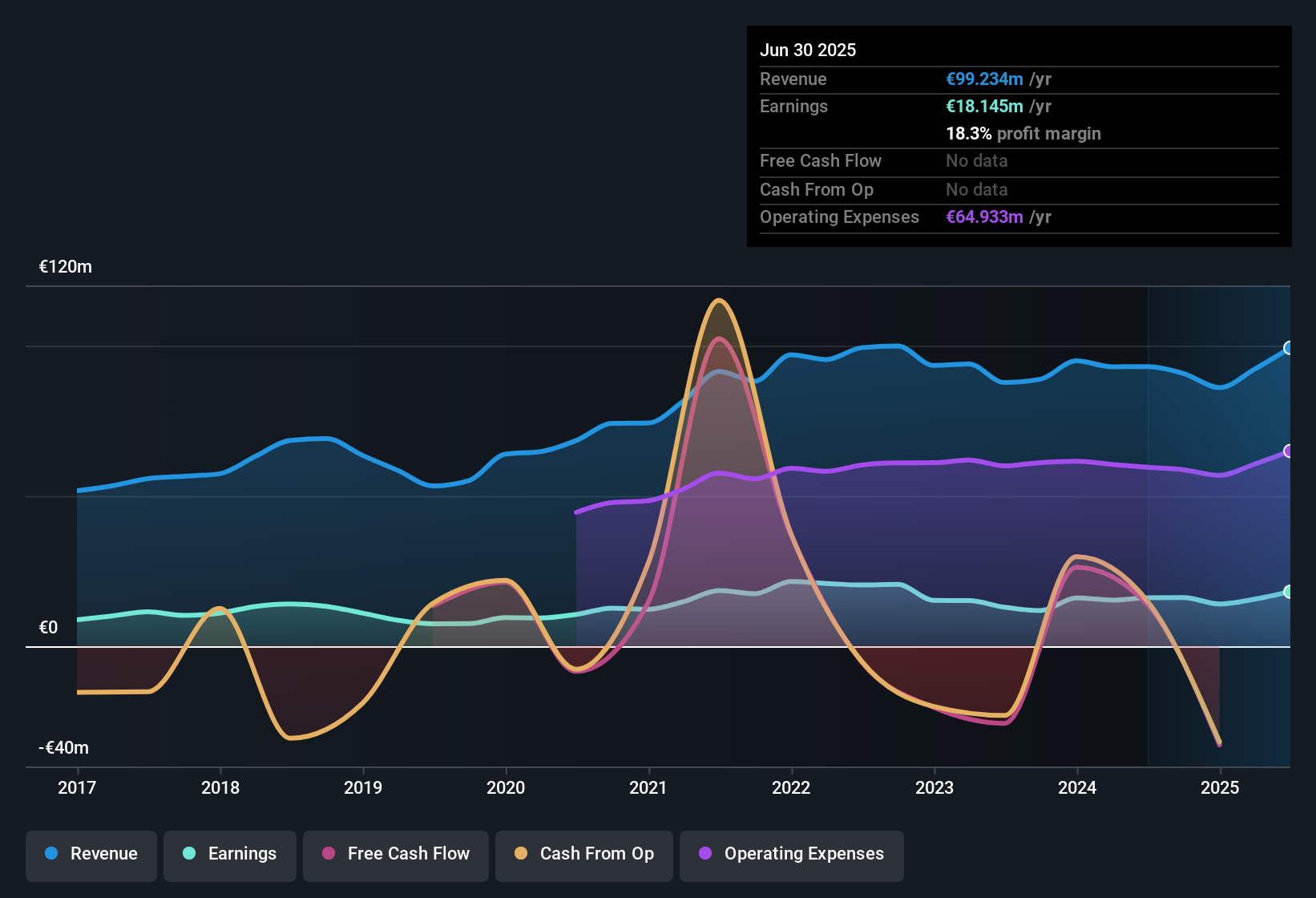Click the €99.234m revenue value in tooltip
Image resolution: width=1316 pixels, height=898 pixels.
984,79
